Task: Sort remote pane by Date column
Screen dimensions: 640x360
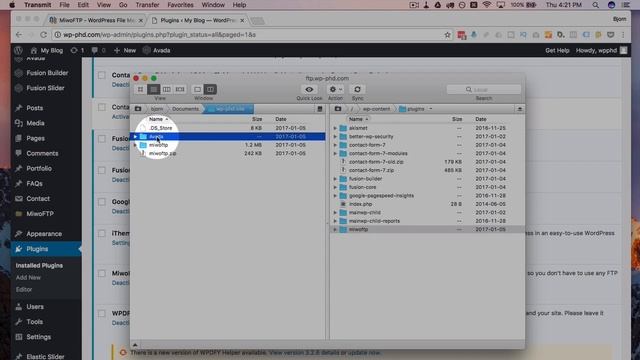Action: click(480, 119)
